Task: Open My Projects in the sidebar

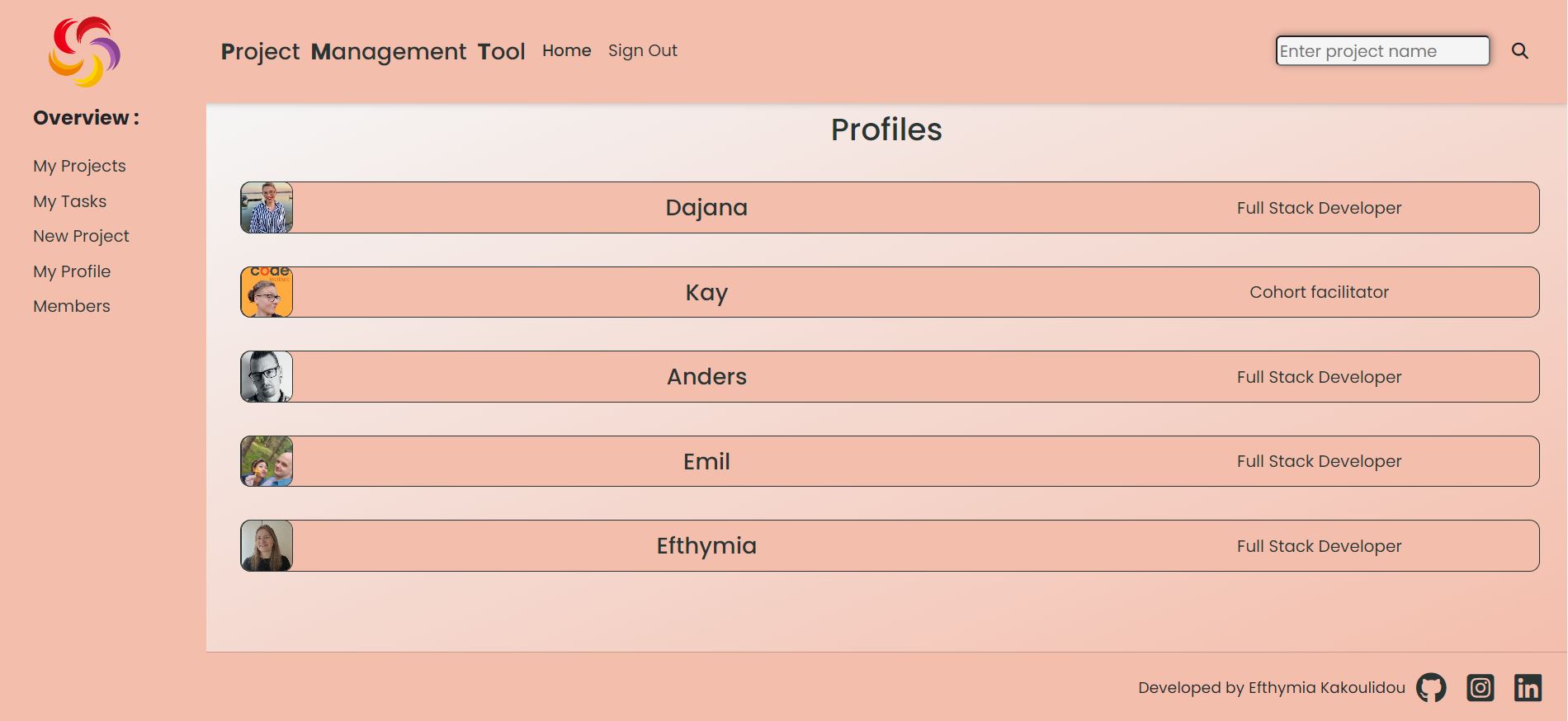Action: point(78,166)
